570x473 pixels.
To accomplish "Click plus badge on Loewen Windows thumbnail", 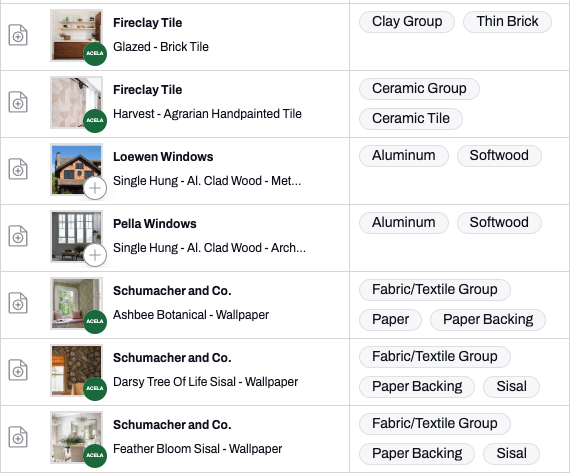I will pos(95,188).
